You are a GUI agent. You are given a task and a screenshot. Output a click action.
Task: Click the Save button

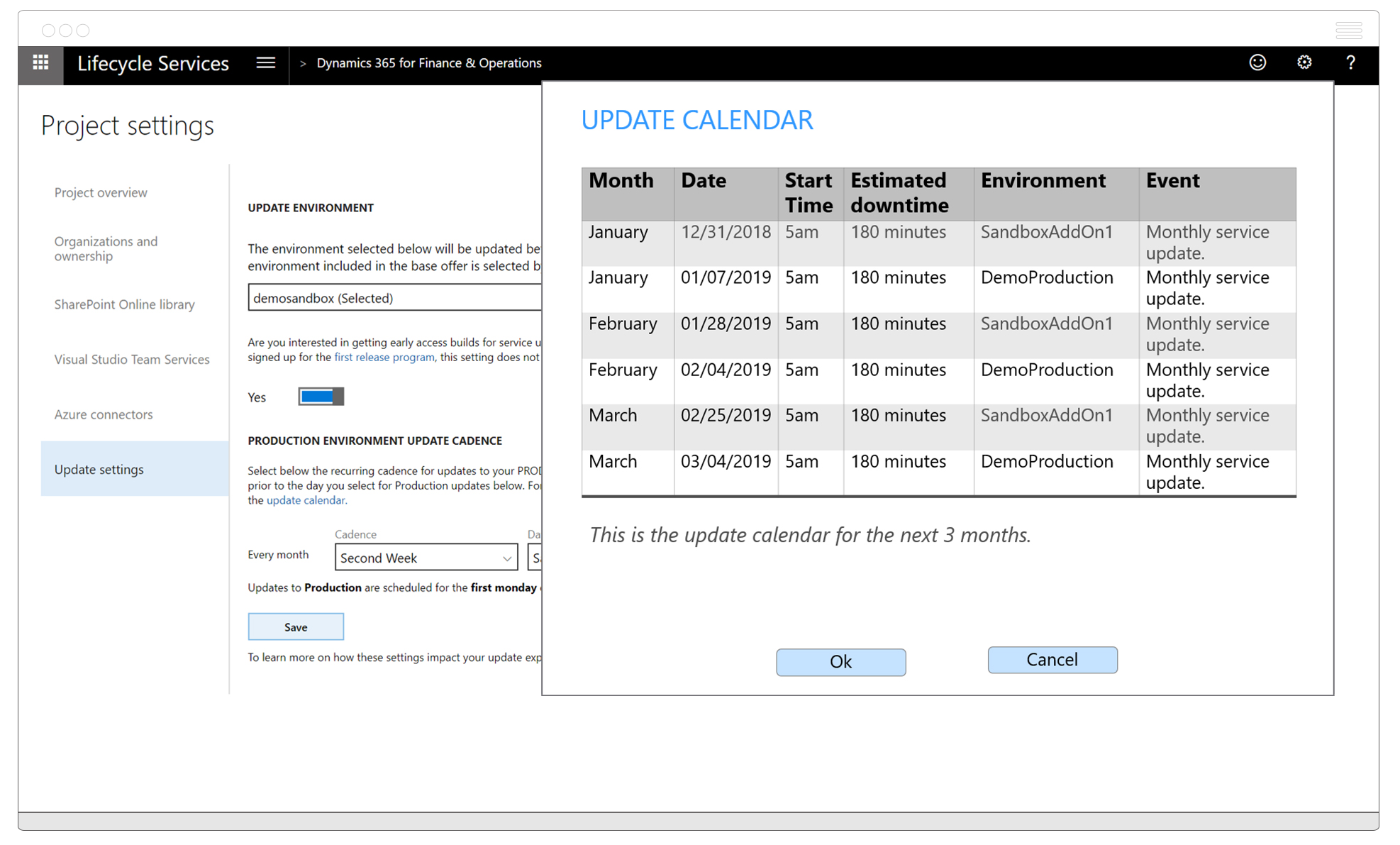(x=296, y=627)
